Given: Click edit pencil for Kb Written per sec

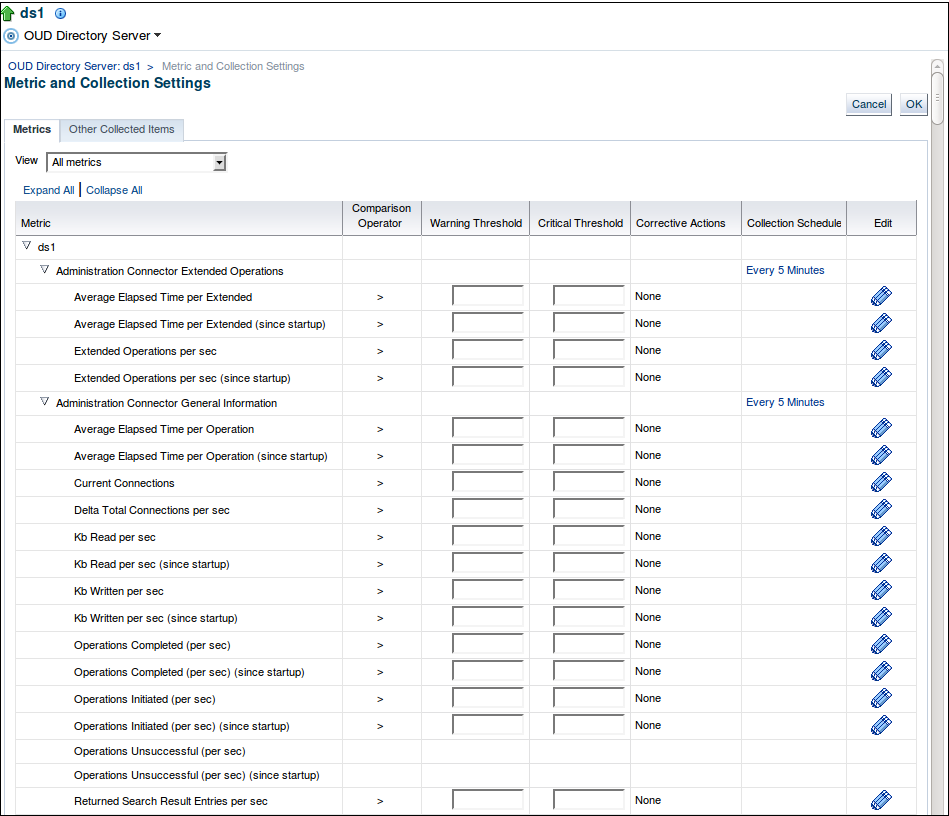Looking at the screenshot, I should click(881, 590).
